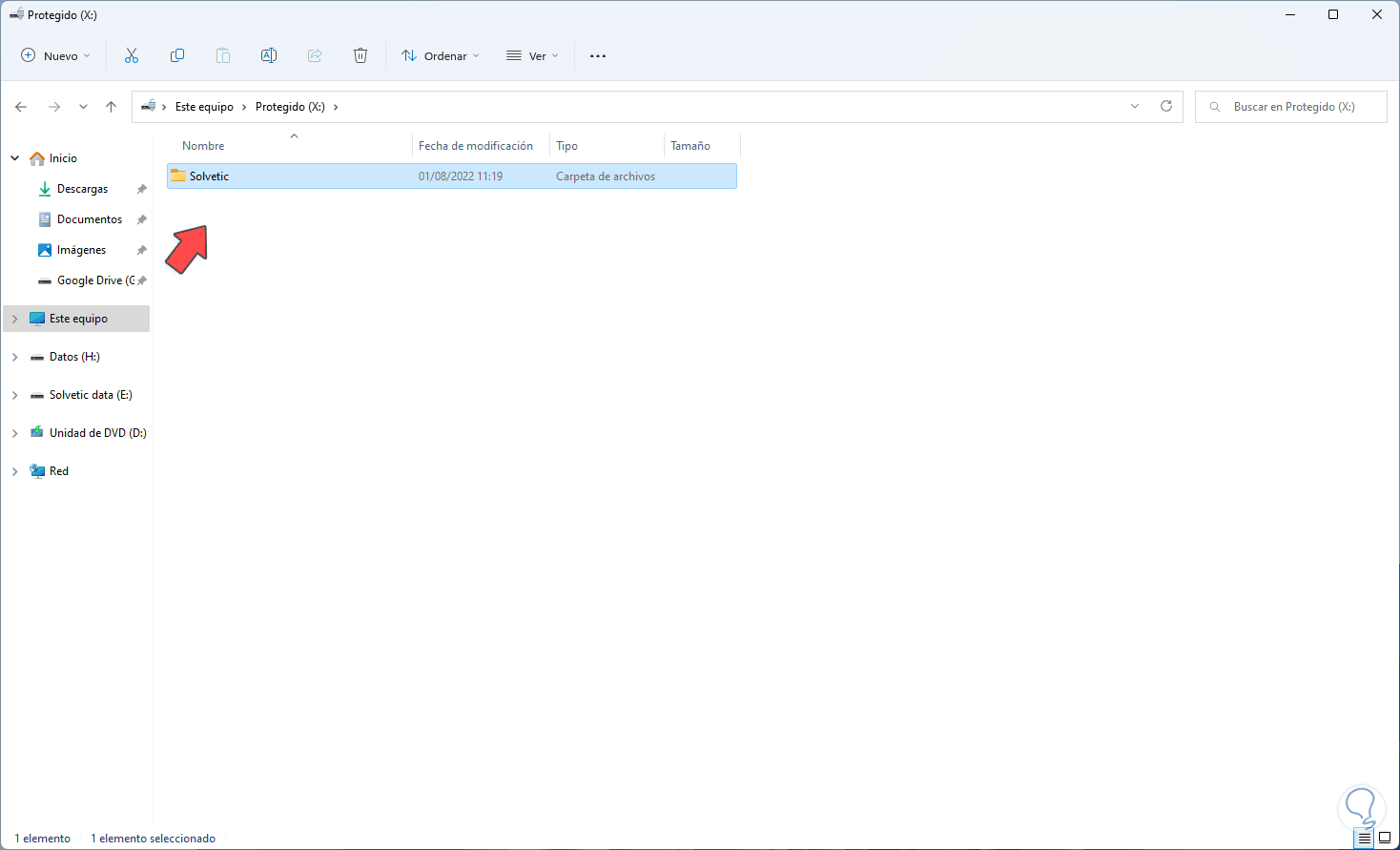Expand the Unidad de DVD (D:) node
The width and height of the screenshot is (1400, 850).
coord(15,433)
